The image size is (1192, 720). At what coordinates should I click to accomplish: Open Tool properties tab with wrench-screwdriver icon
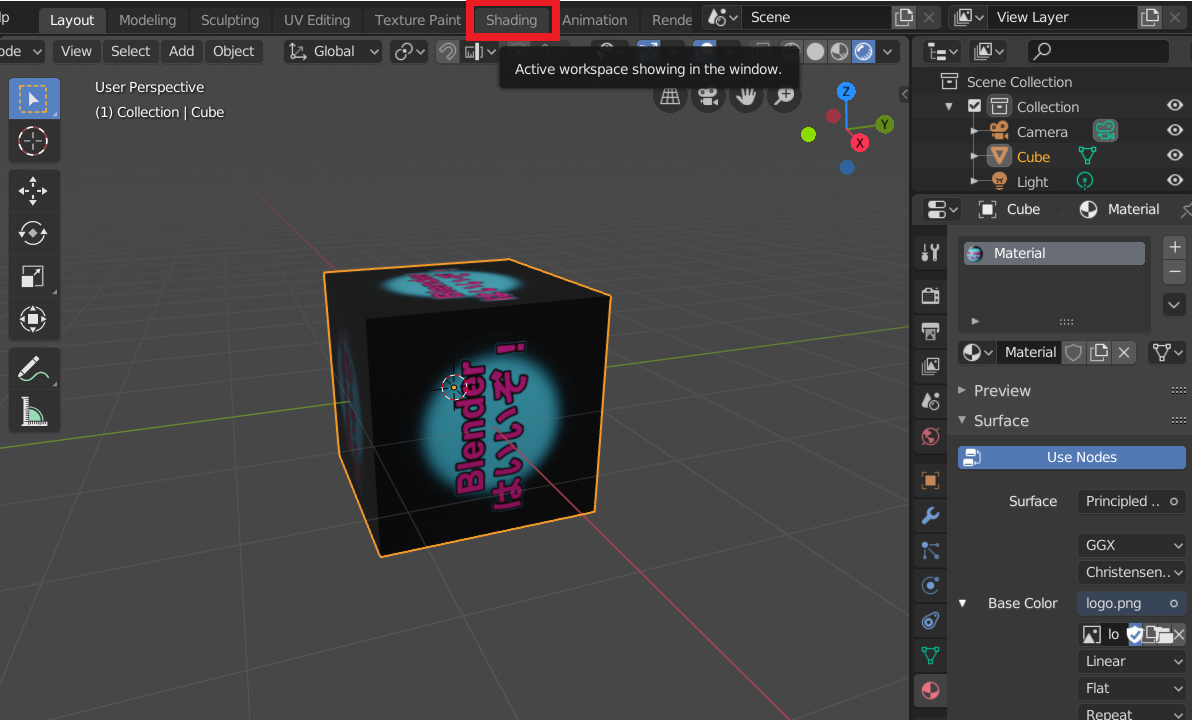pyautogui.click(x=930, y=252)
